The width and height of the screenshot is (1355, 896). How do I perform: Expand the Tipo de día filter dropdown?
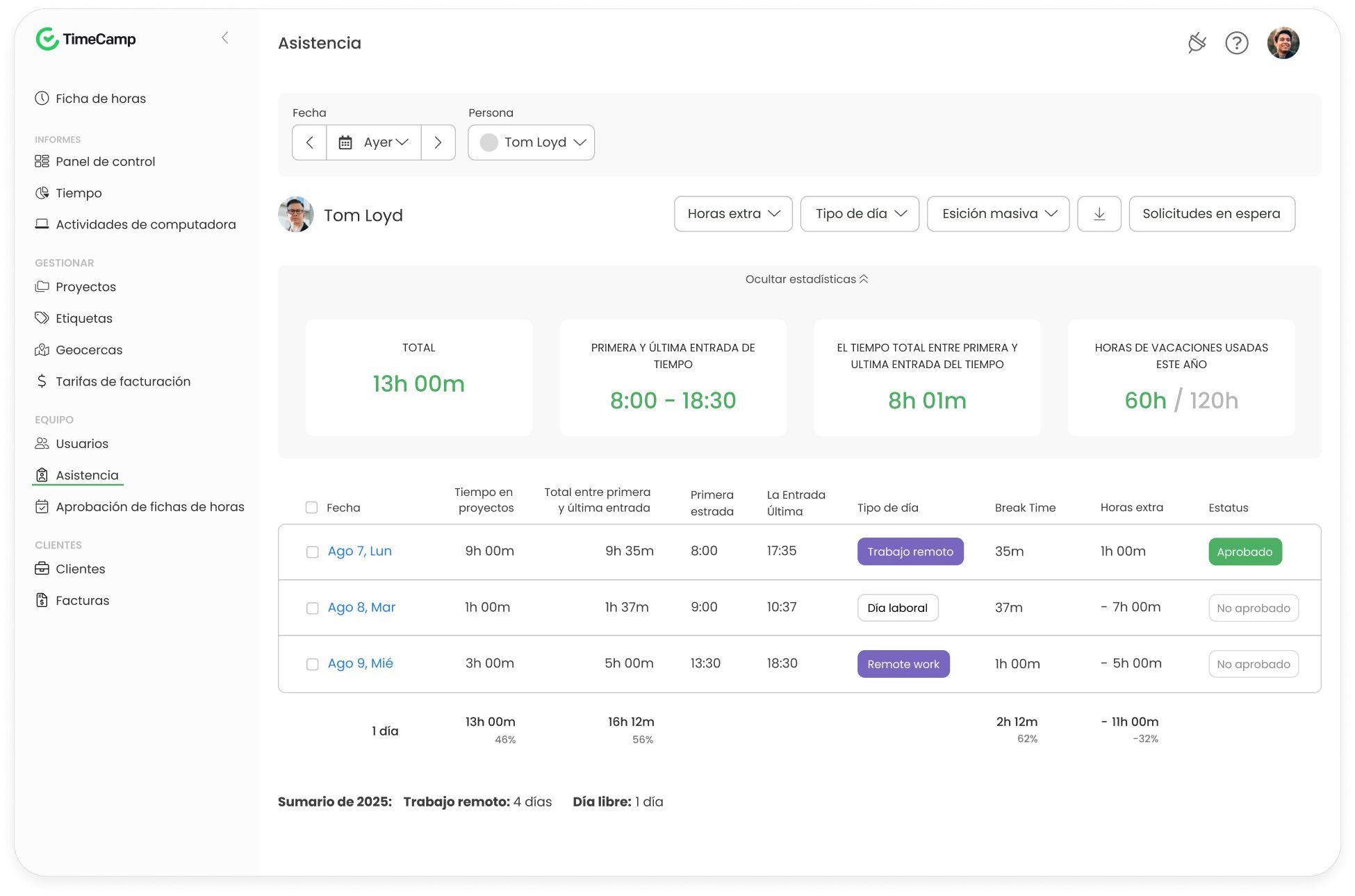click(x=860, y=213)
